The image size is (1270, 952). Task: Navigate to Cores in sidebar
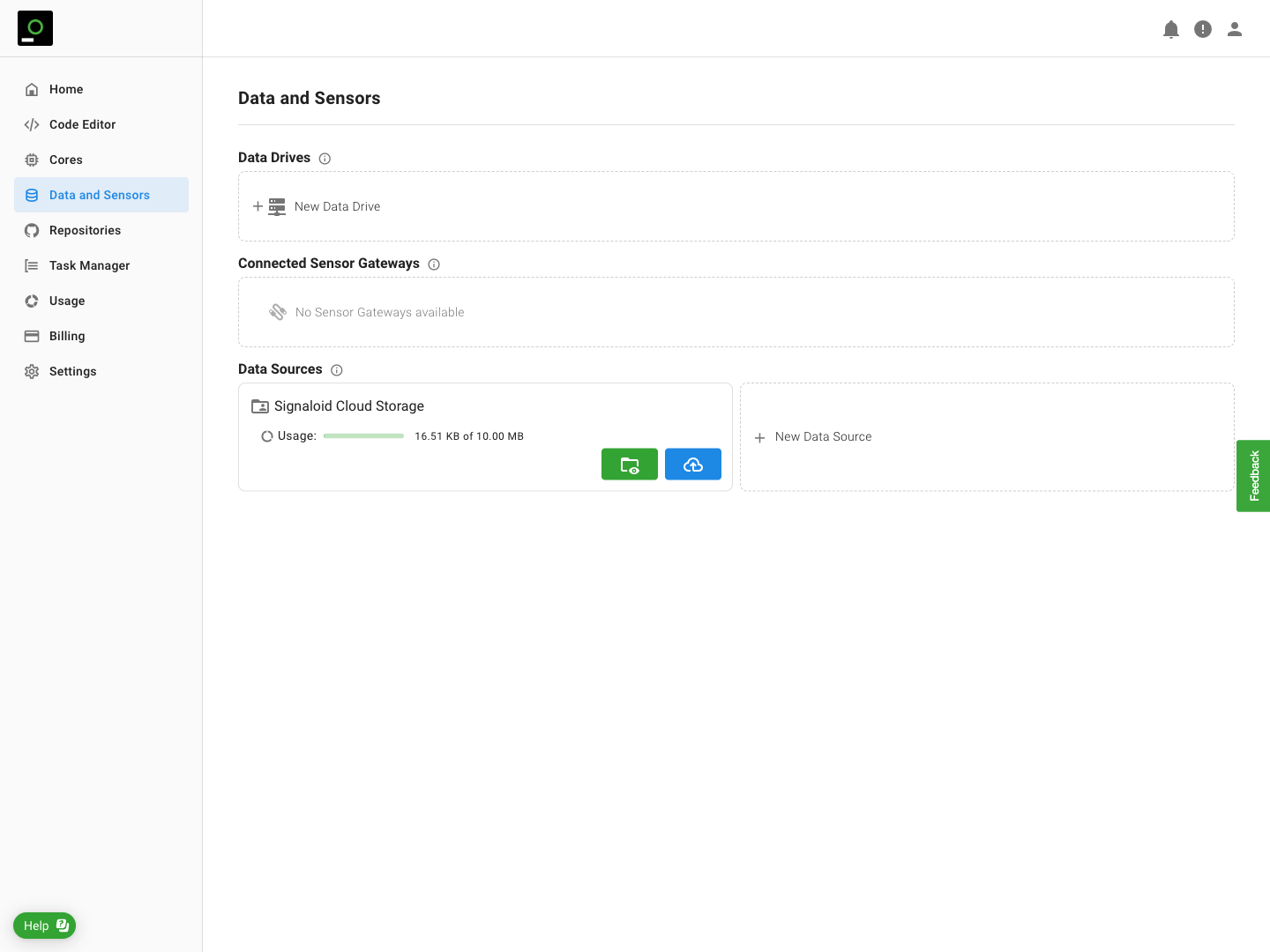pos(66,160)
